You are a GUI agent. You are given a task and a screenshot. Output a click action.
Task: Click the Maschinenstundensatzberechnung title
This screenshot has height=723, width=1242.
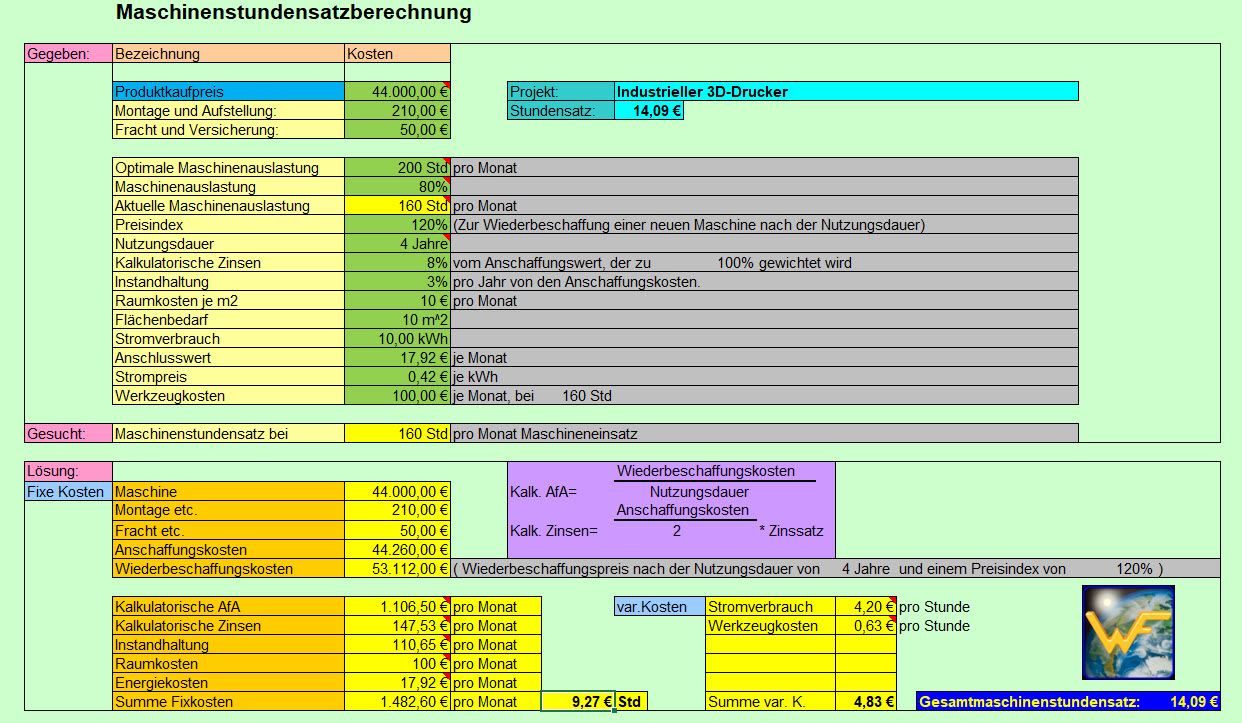coord(294,13)
